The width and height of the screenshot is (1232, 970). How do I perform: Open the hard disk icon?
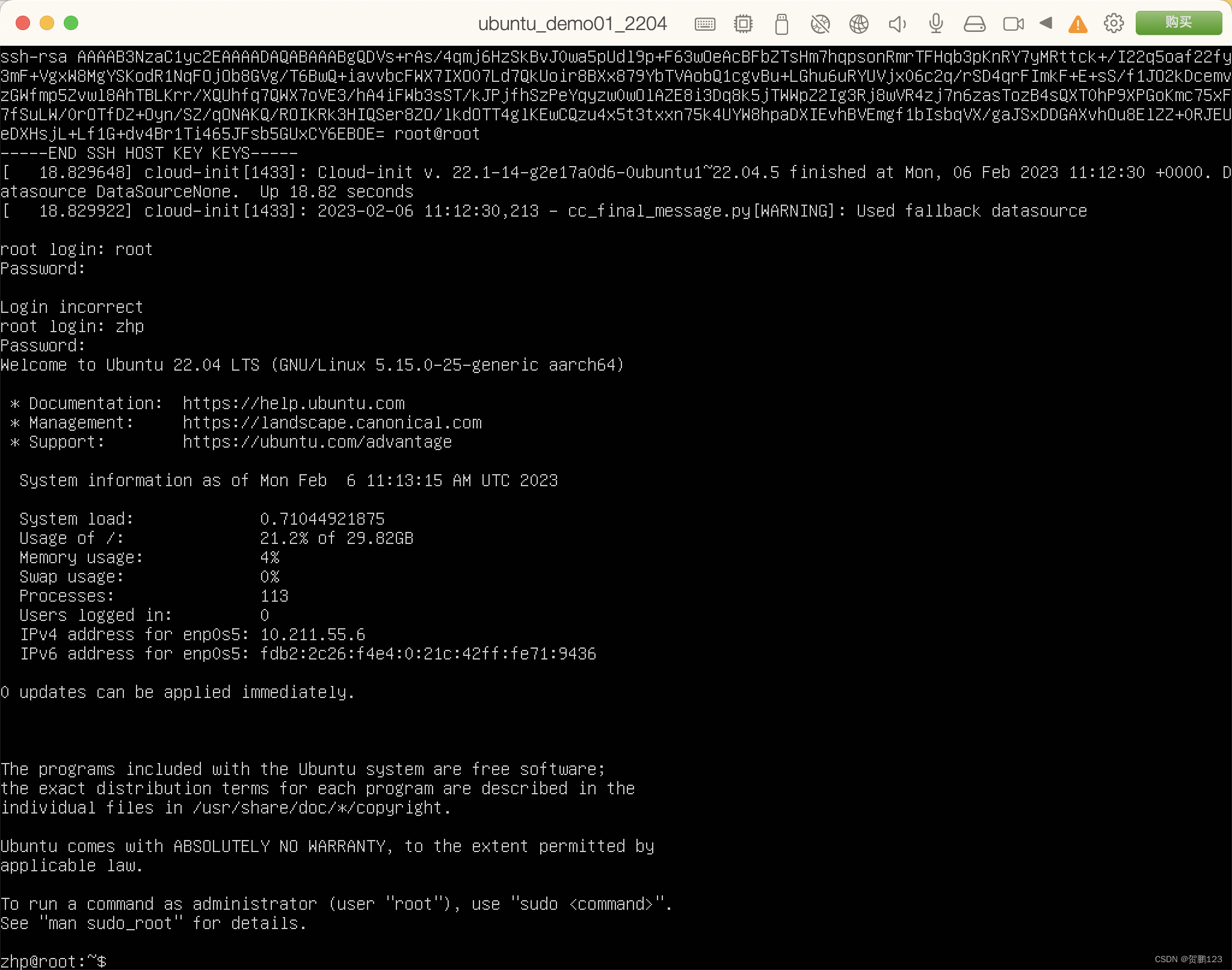point(974,24)
